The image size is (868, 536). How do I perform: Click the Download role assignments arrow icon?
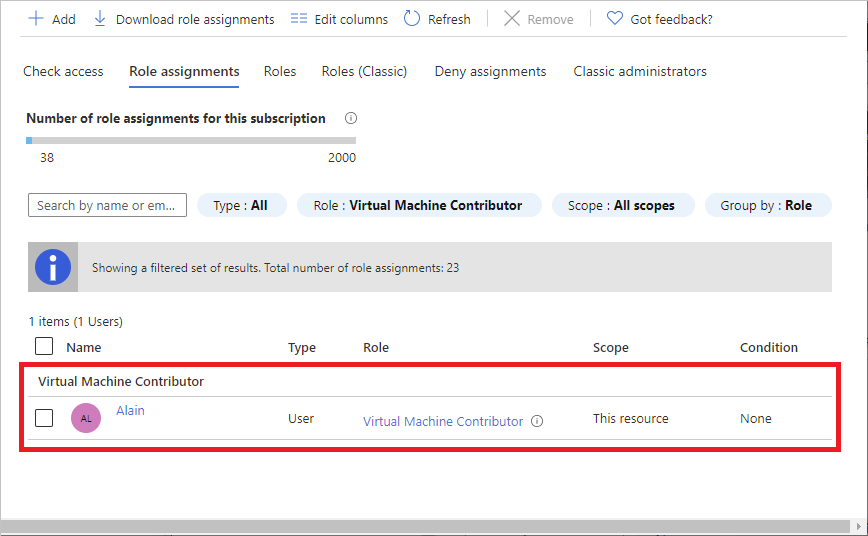click(x=100, y=19)
